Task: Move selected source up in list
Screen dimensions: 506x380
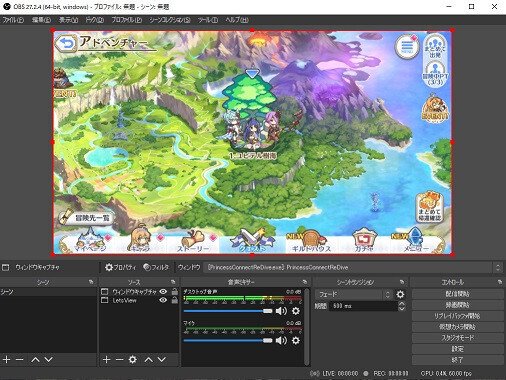Action: coord(149,360)
